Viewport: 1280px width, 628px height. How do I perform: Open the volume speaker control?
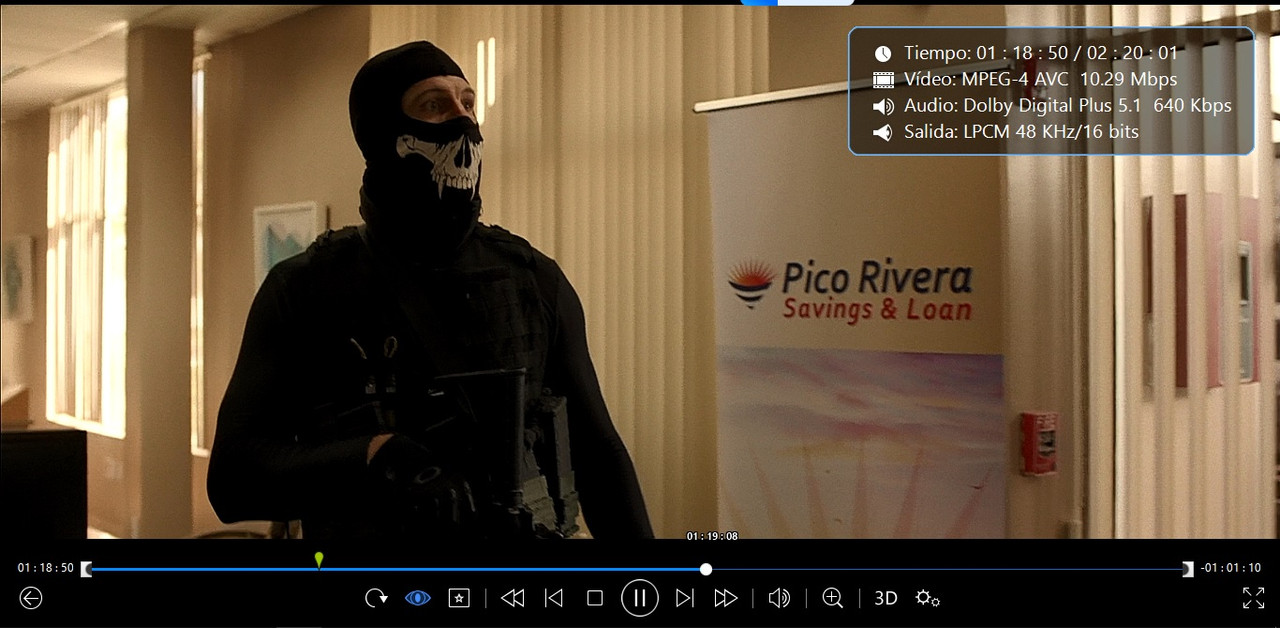pyautogui.click(x=779, y=598)
